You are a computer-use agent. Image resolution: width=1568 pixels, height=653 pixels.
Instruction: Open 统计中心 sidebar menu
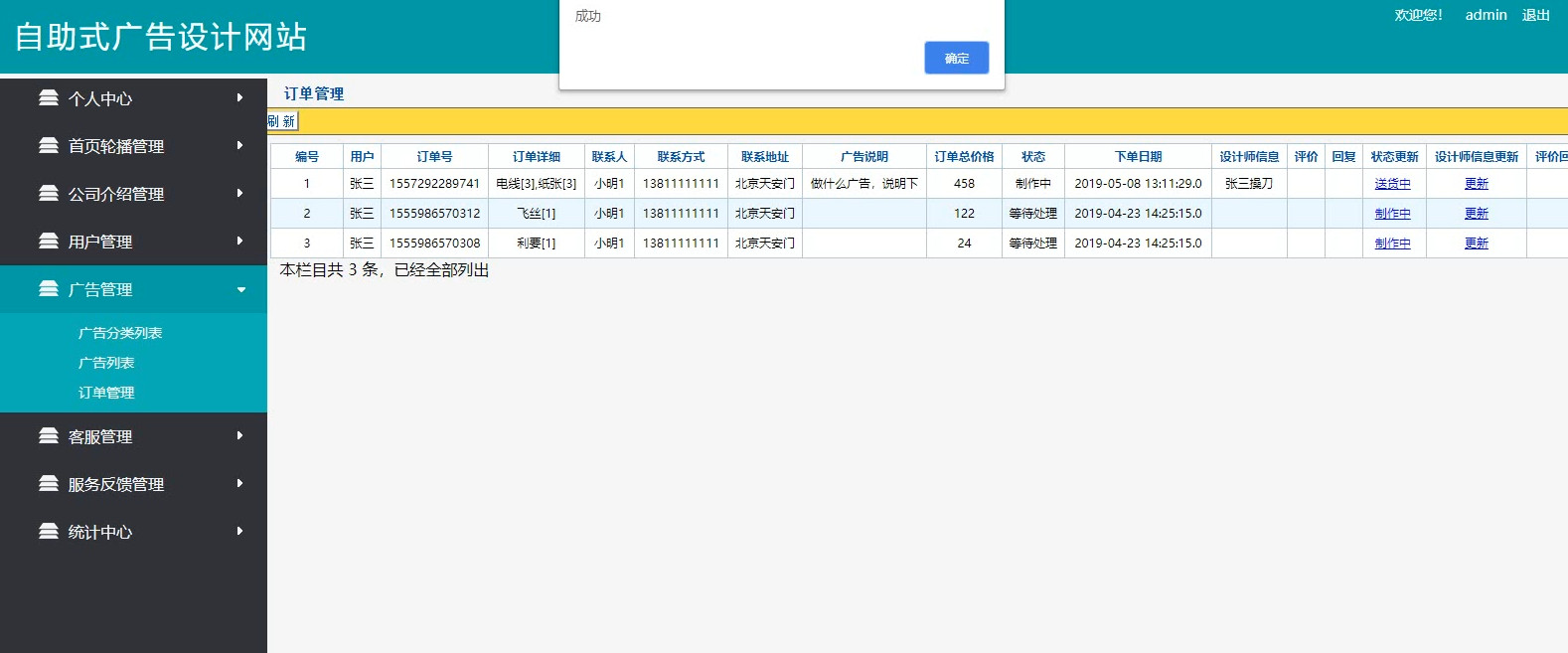[x=133, y=532]
